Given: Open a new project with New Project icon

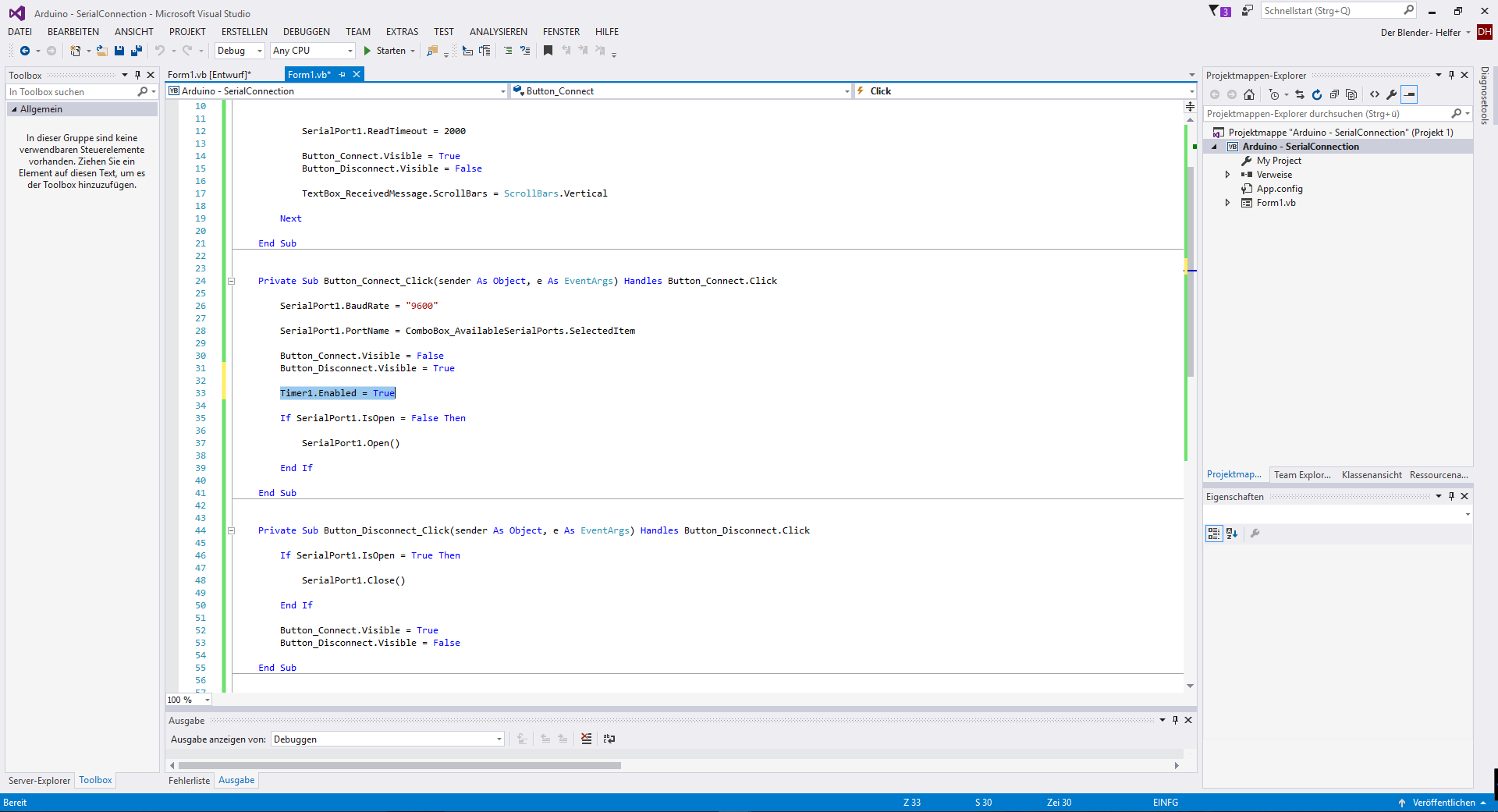Looking at the screenshot, I should [76, 51].
